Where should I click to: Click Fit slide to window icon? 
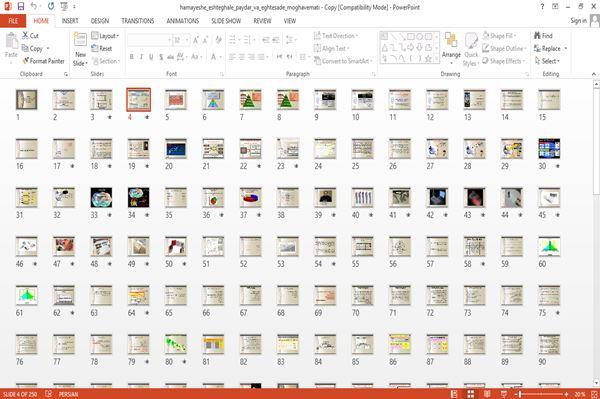[x=594, y=394]
